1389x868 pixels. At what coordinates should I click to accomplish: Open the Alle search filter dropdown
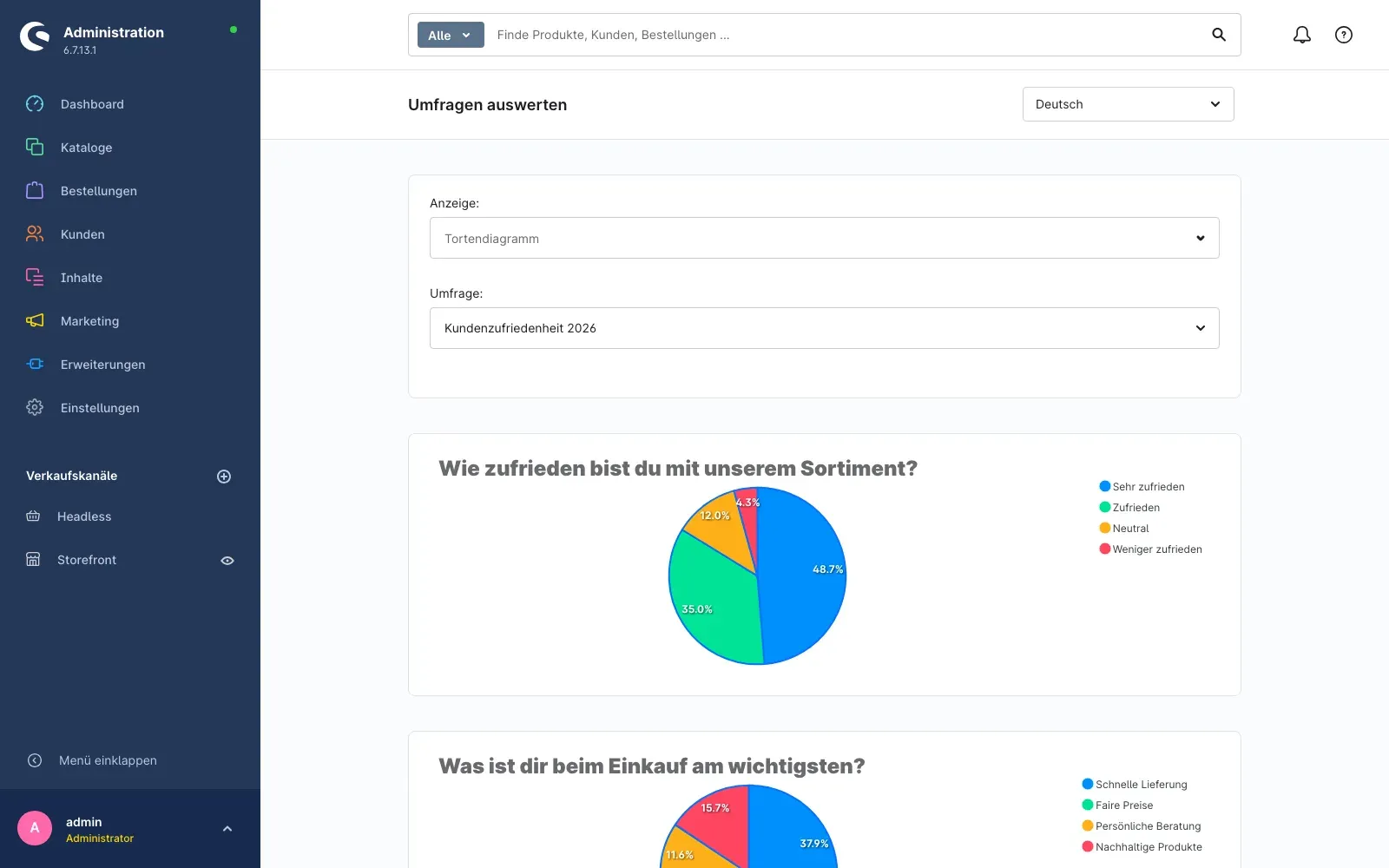point(451,35)
